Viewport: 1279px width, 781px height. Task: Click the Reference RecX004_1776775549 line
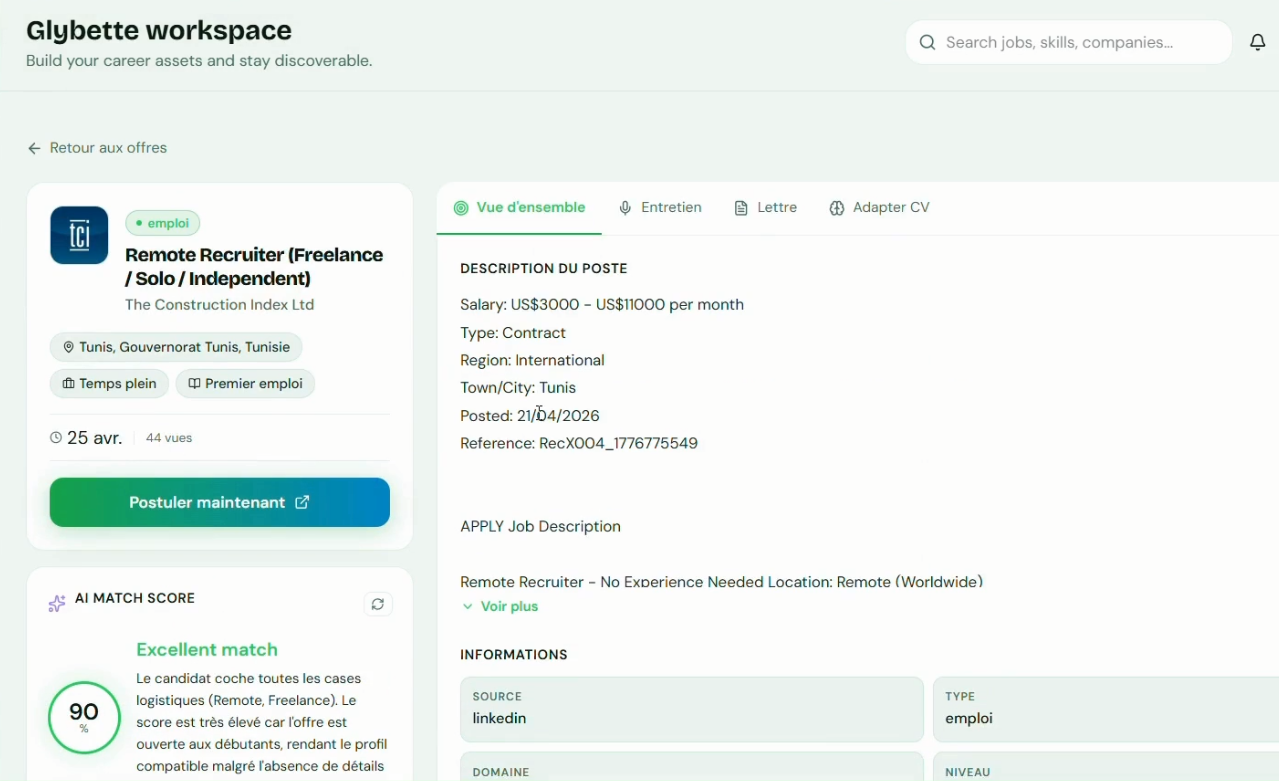tap(579, 443)
